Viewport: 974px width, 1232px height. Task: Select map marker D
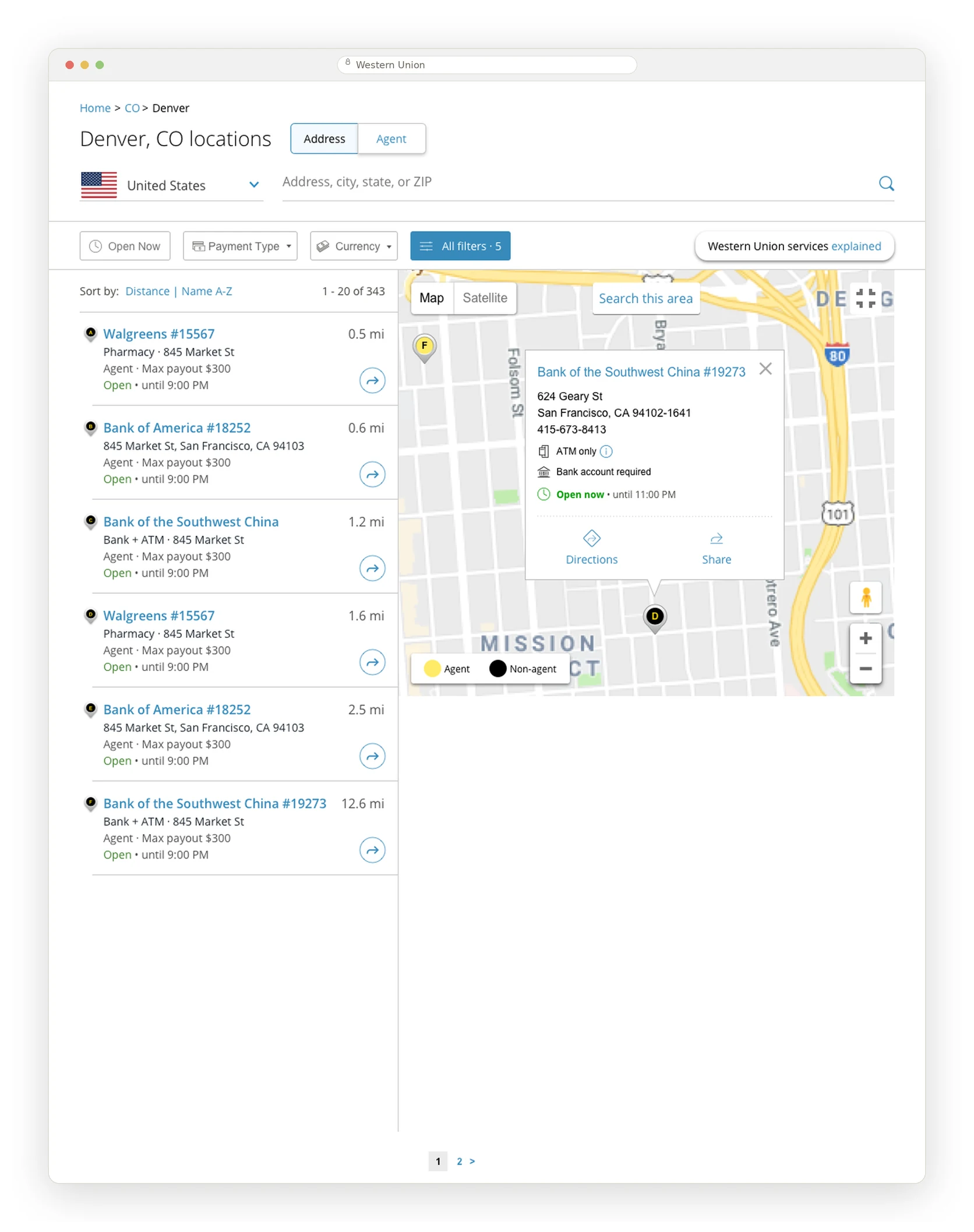pos(654,618)
